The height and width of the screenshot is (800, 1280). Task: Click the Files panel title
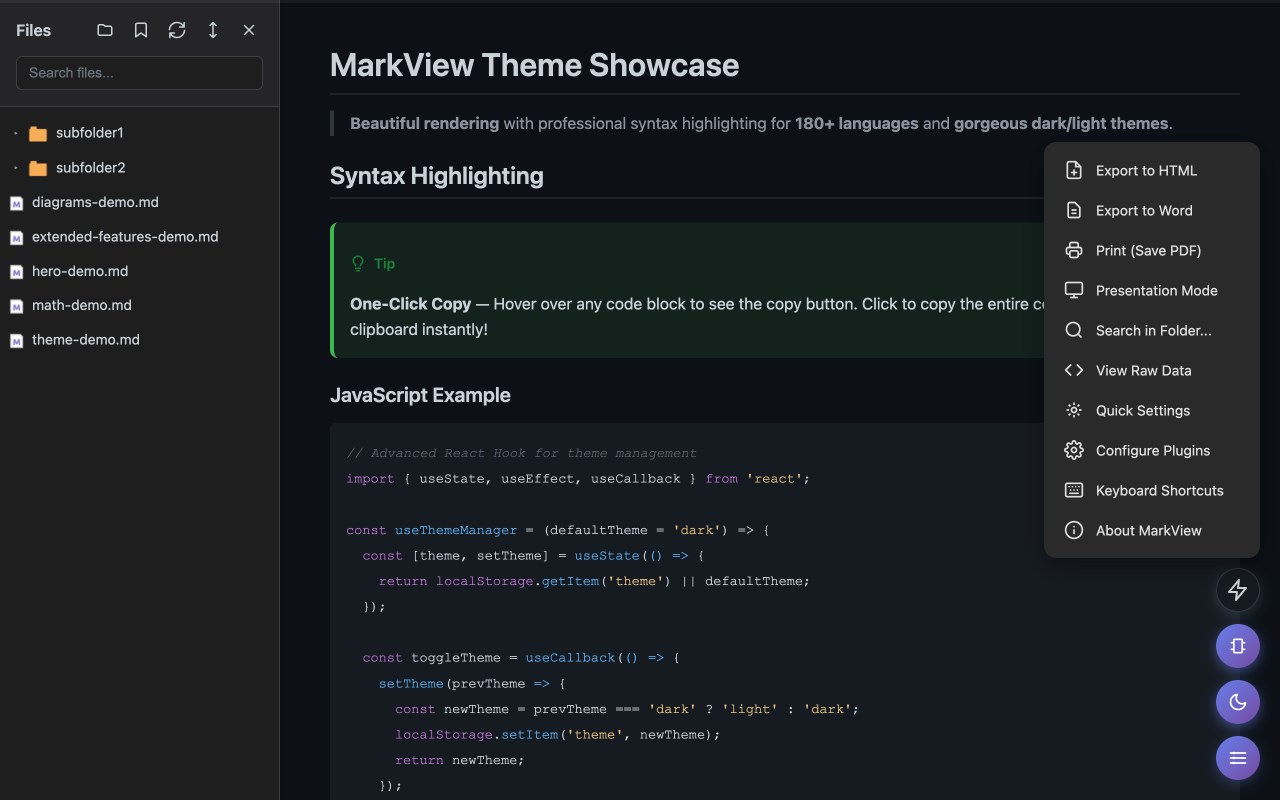pyautogui.click(x=34, y=30)
